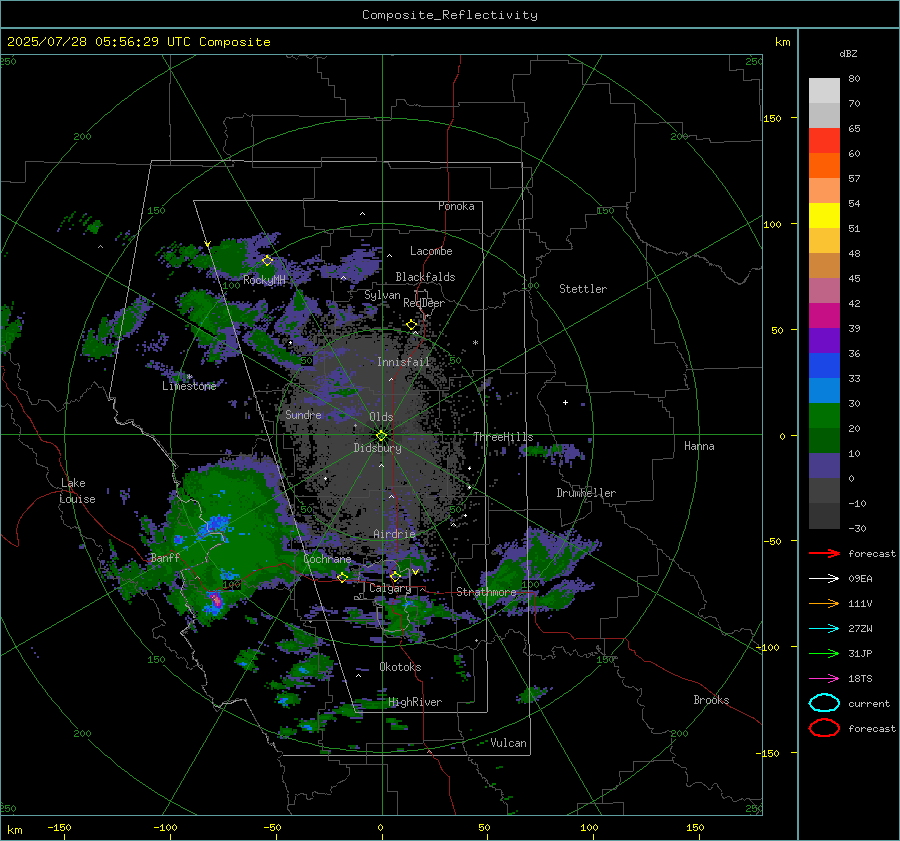Viewport: 900px width, 841px height.
Task: Click the yellow diamond marker below Cochrane
Action: [342, 577]
